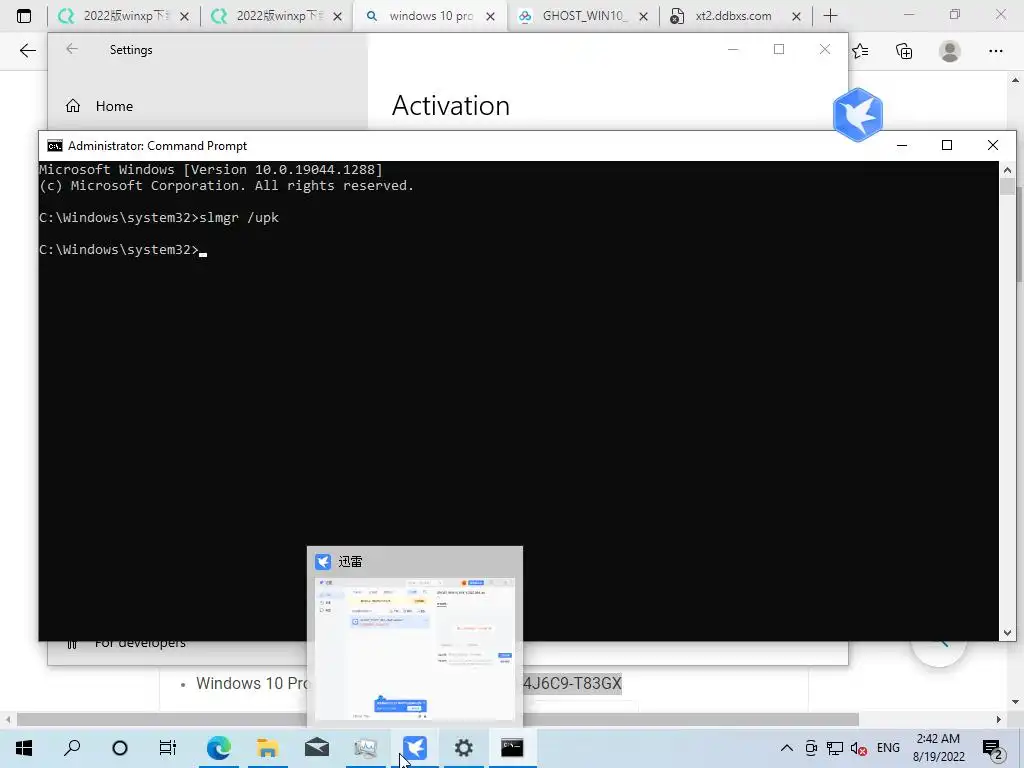Close the windows 10 pro tab
1024x768 pixels.
coord(490,16)
